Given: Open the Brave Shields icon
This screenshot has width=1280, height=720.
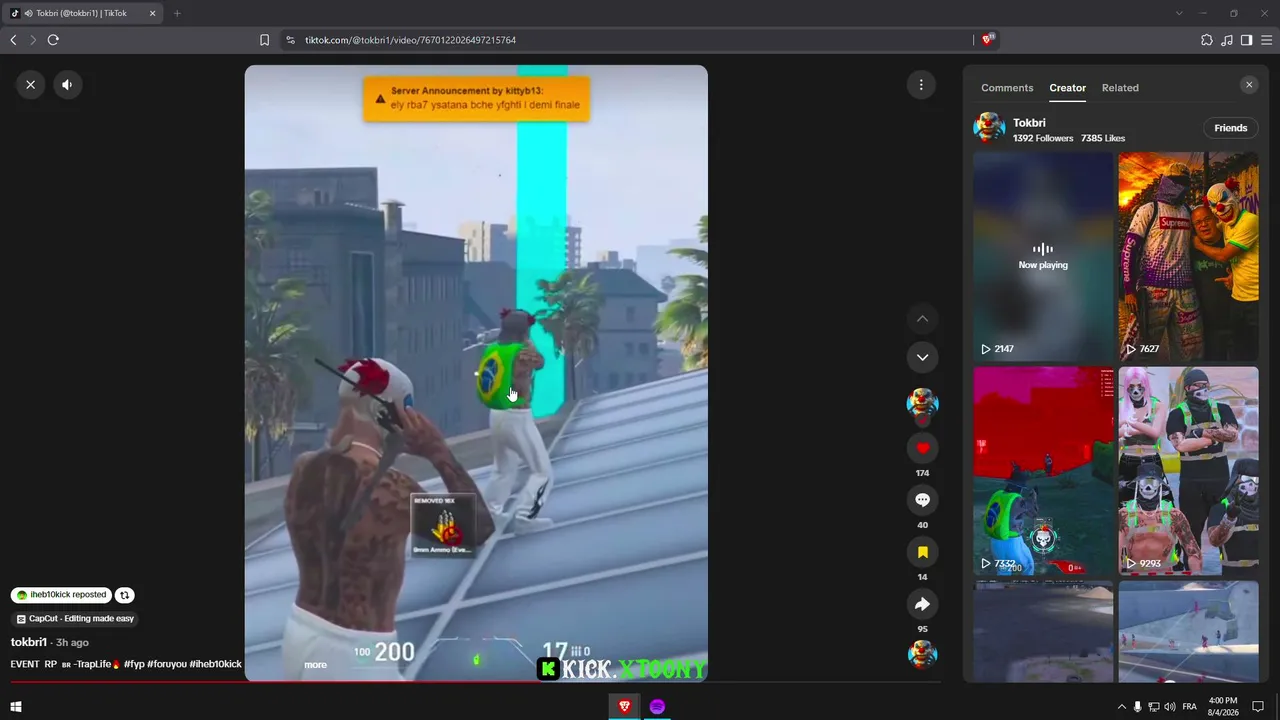Looking at the screenshot, I should pos(988,40).
